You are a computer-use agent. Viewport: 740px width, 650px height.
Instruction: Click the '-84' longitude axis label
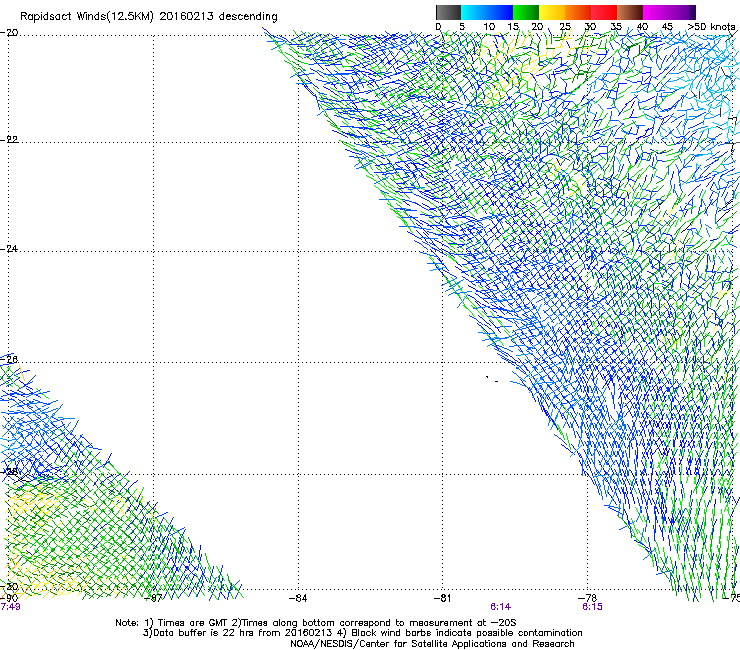coord(298,598)
